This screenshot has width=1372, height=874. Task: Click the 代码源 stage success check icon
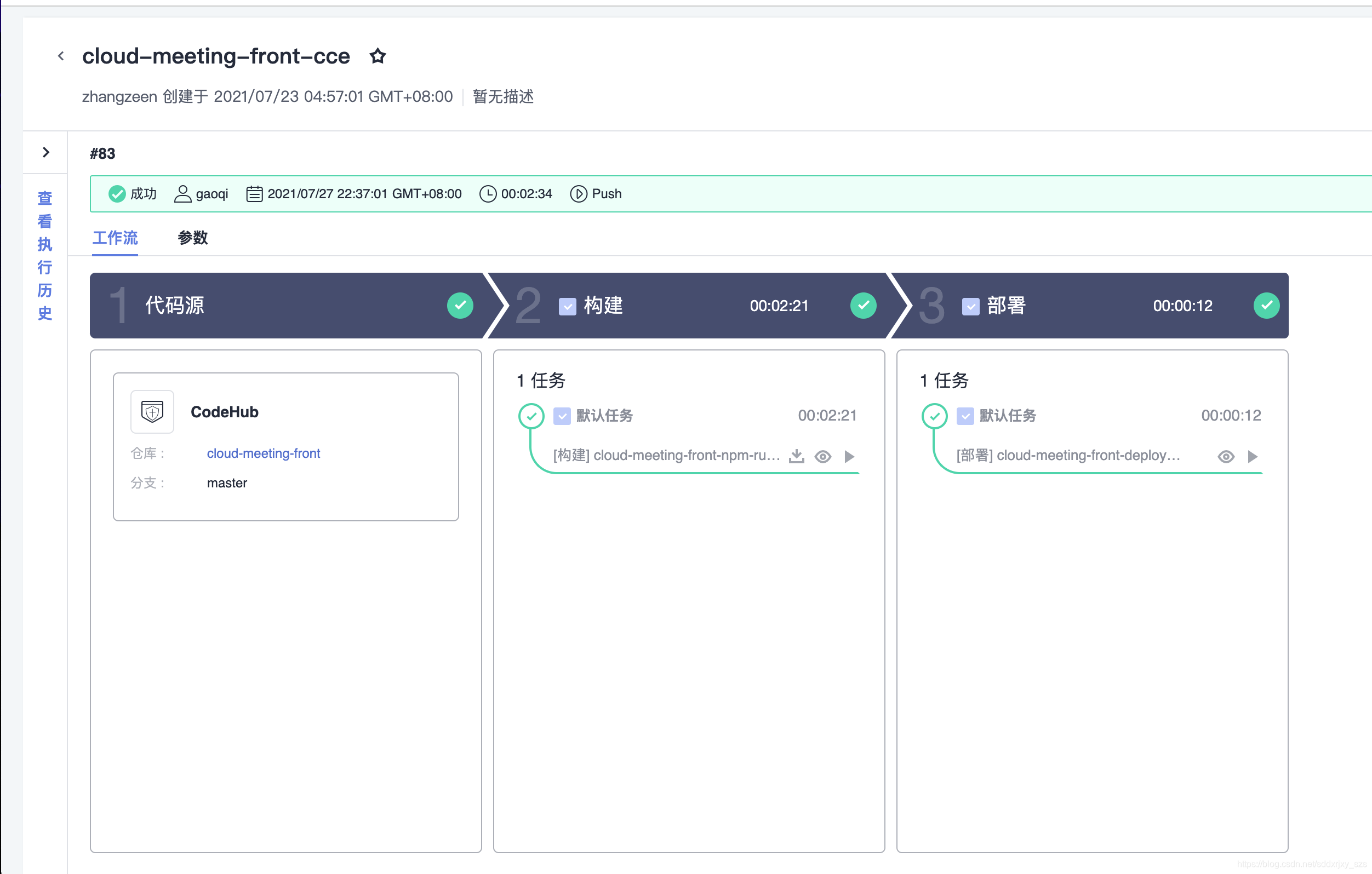coord(460,305)
